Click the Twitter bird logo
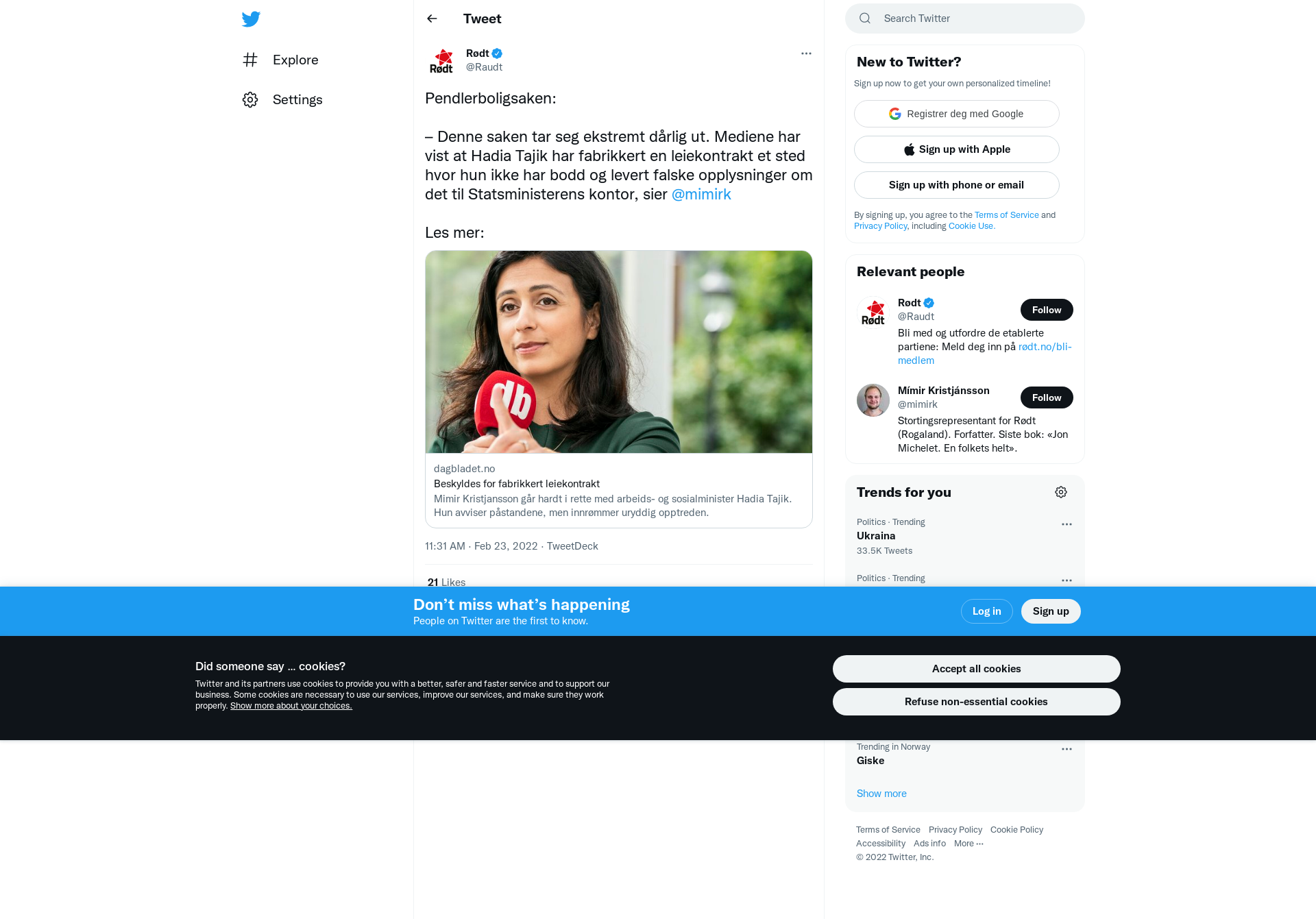 coord(251,19)
